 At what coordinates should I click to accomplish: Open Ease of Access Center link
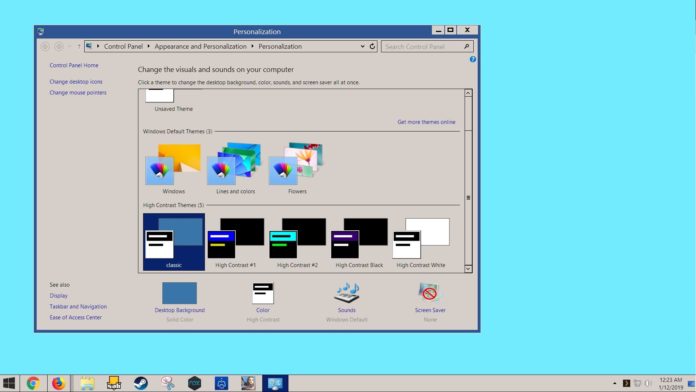(75, 317)
